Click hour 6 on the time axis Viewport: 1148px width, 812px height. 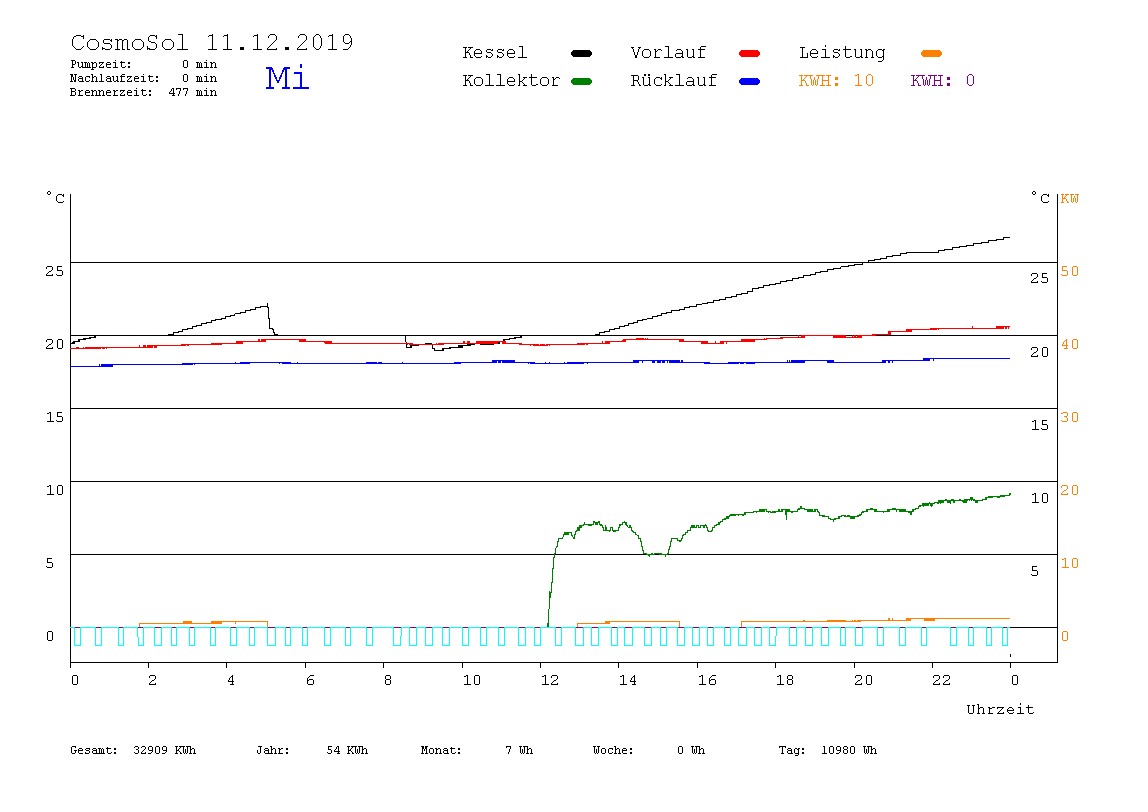(x=310, y=680)
